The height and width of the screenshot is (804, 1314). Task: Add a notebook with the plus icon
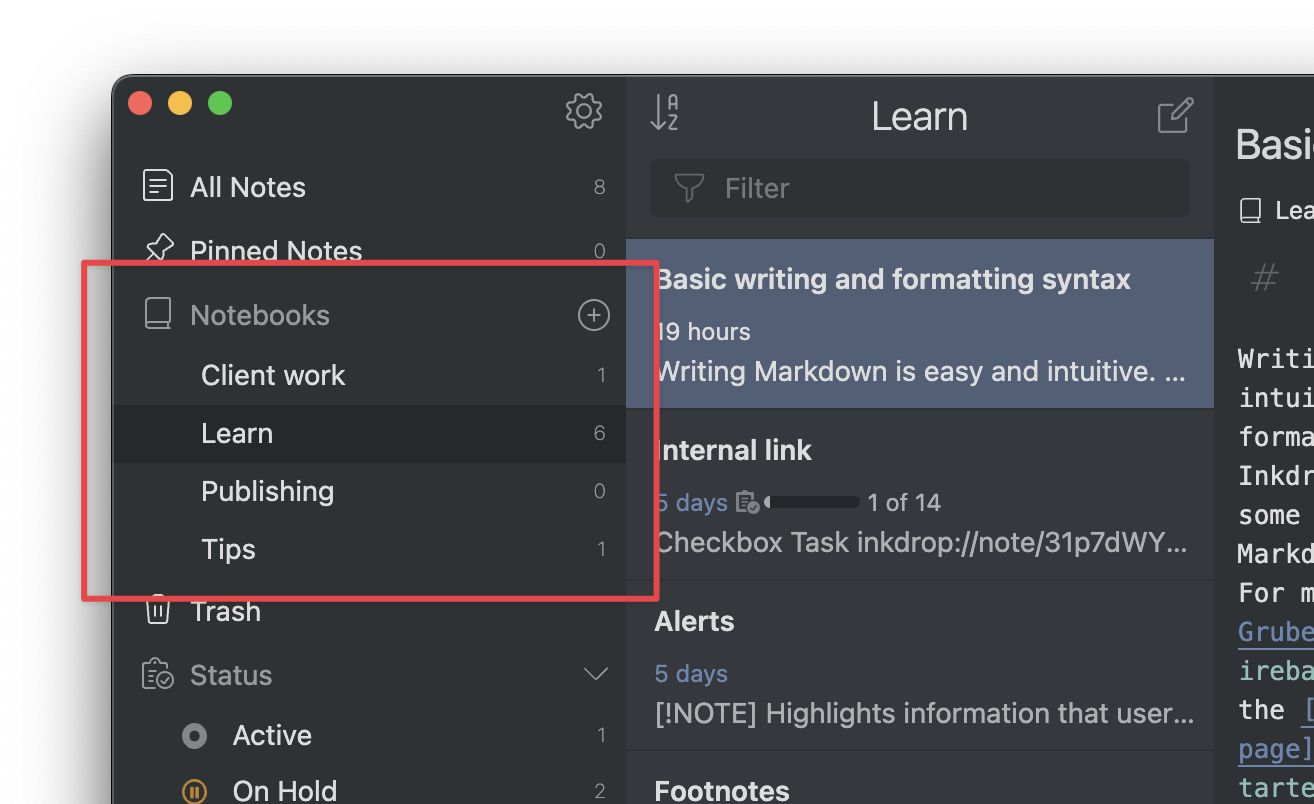pos(594,315)
